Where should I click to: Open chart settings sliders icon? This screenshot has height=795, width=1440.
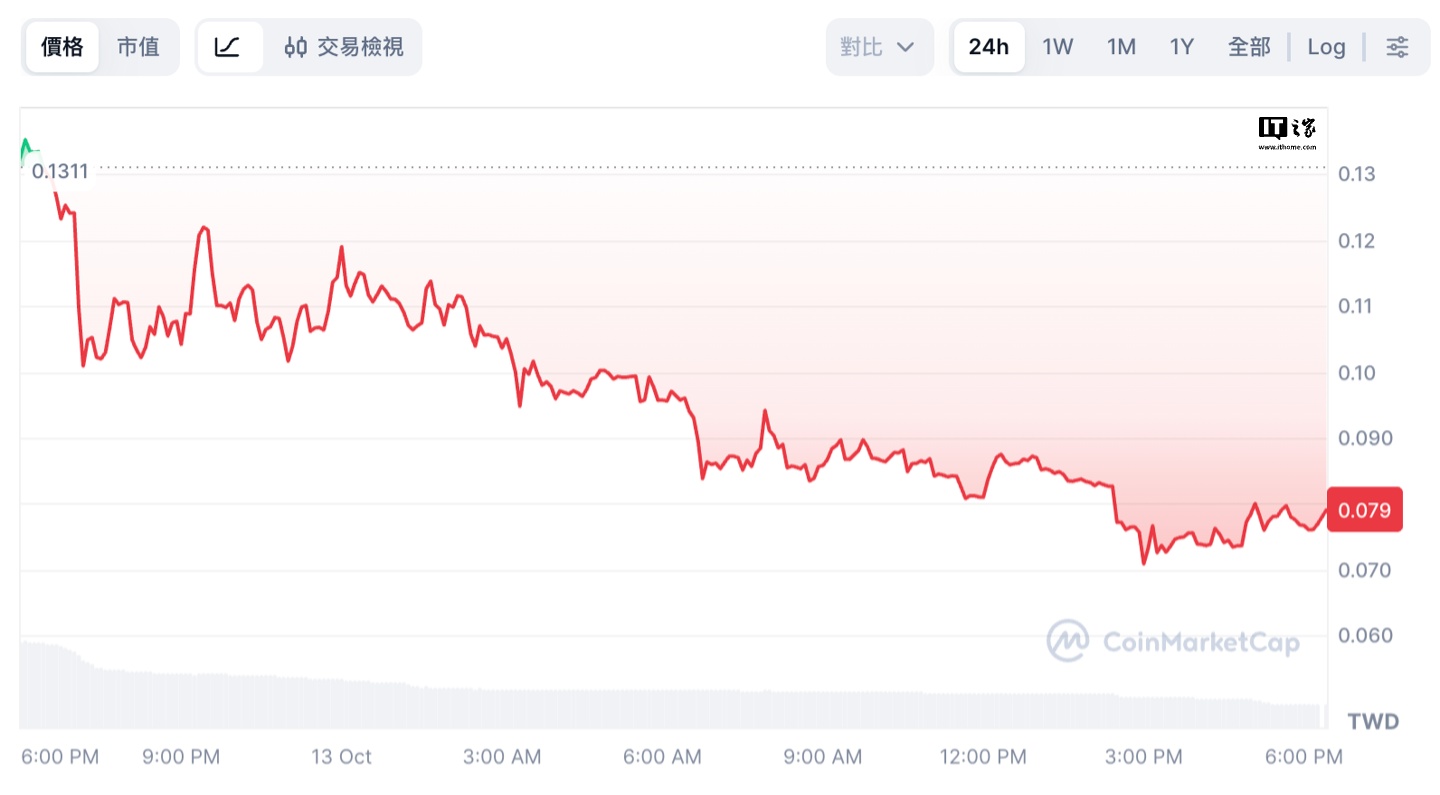[x=1397, y=47]
